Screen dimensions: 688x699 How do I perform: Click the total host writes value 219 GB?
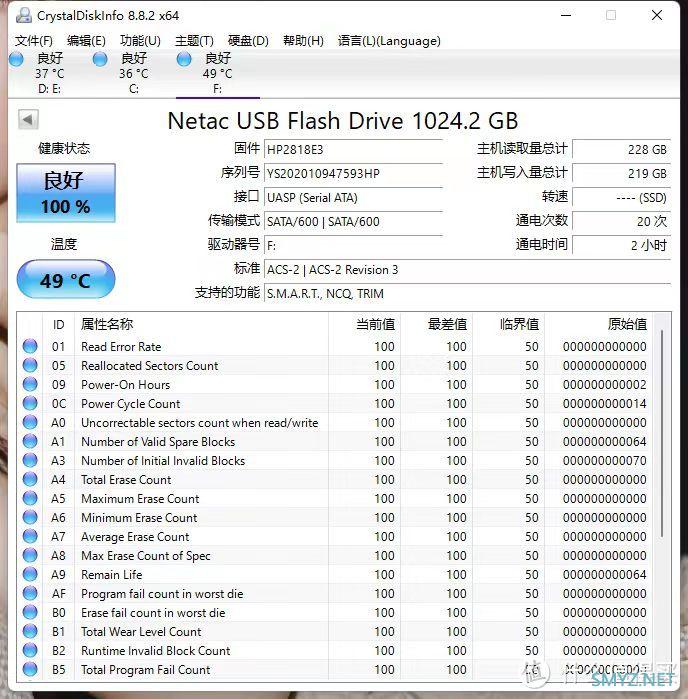[x=621, y=174]
